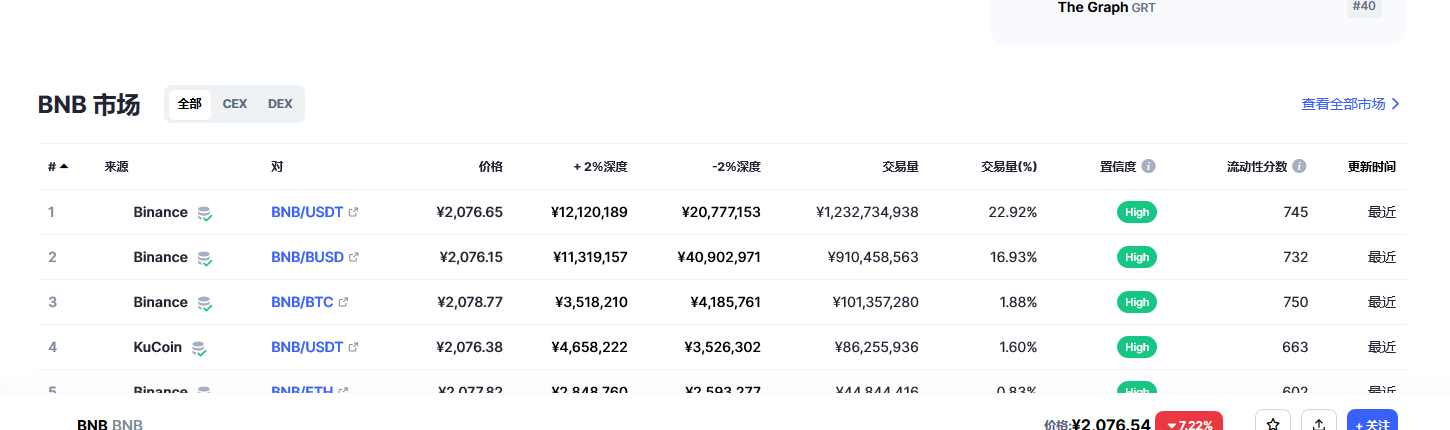This screenshot has width=1450, height=430.
Task: Sort table by 交易量 column header
Action: 901,167
